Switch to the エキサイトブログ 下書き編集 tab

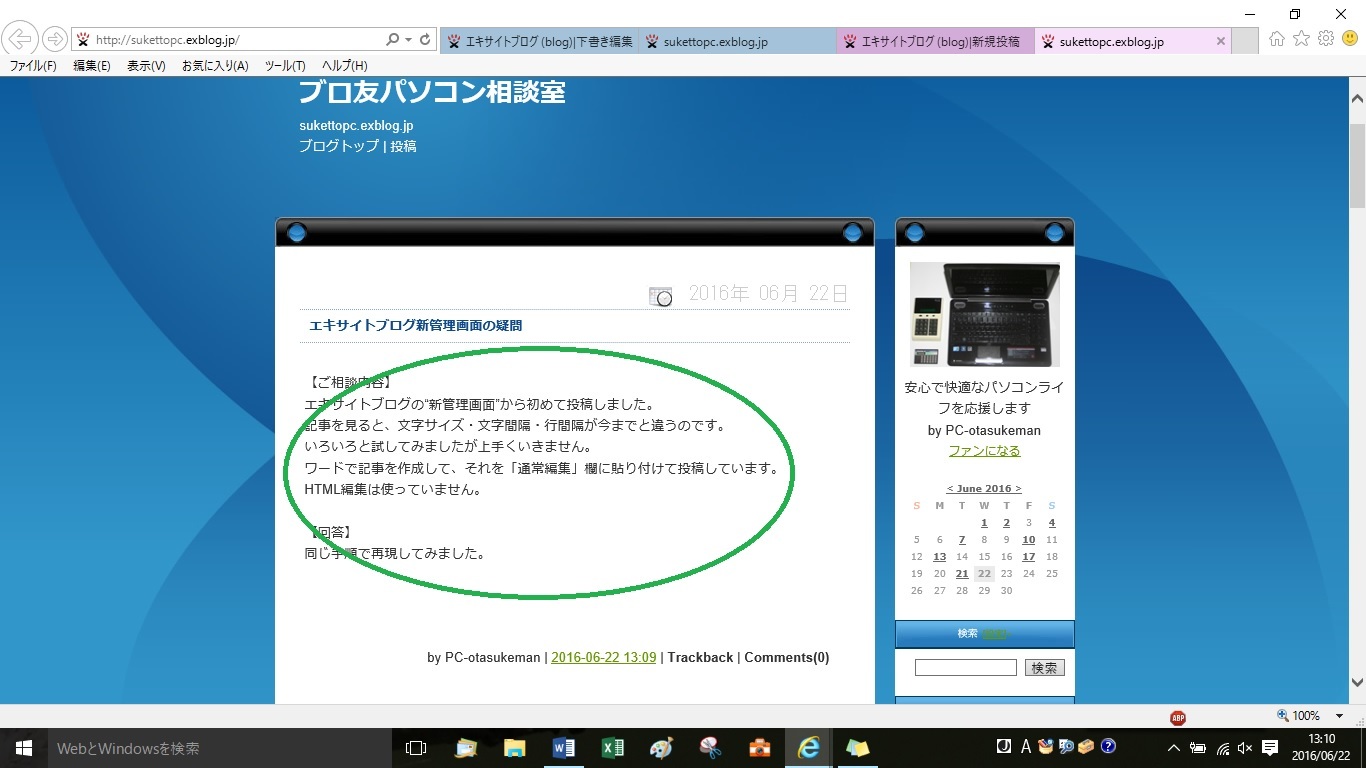click(x=539, y=41)
